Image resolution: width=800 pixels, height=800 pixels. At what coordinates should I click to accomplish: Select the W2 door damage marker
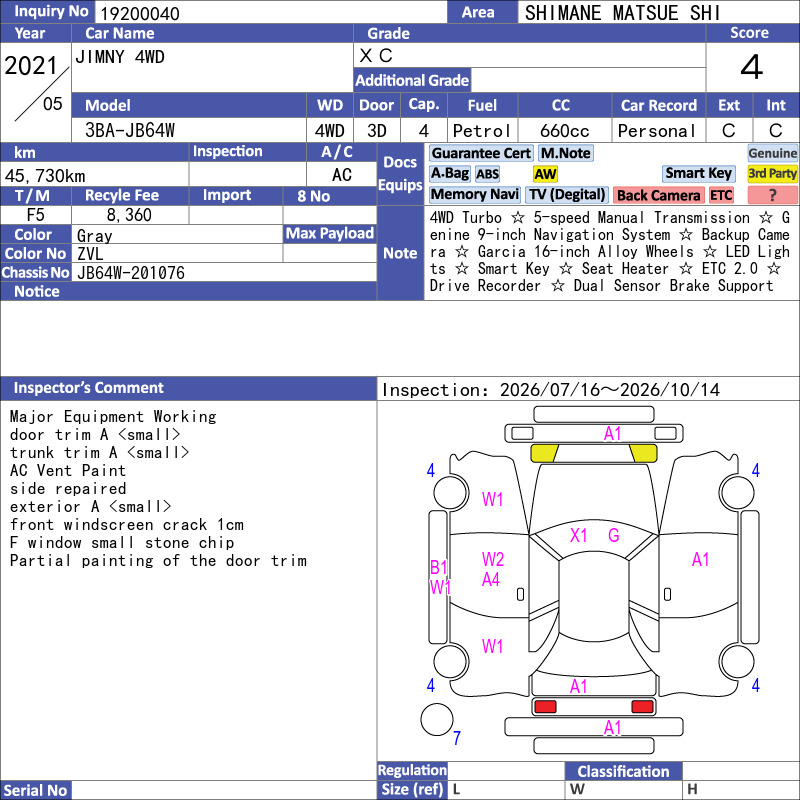pos(492,559)
